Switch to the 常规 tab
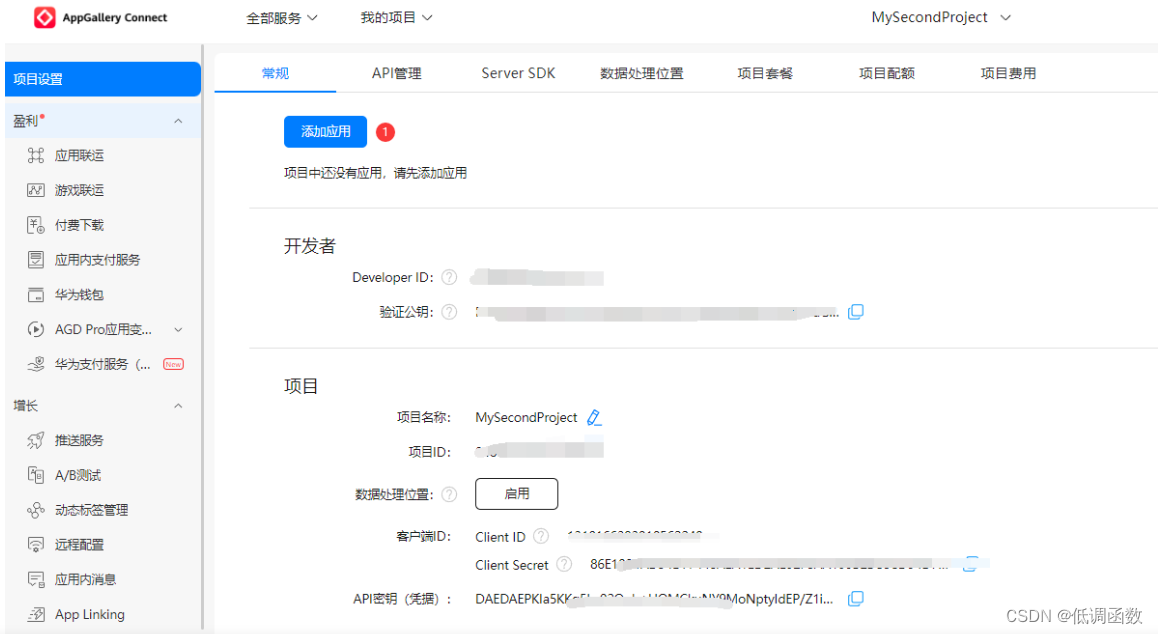1158x634 pixels. point(275,73)
